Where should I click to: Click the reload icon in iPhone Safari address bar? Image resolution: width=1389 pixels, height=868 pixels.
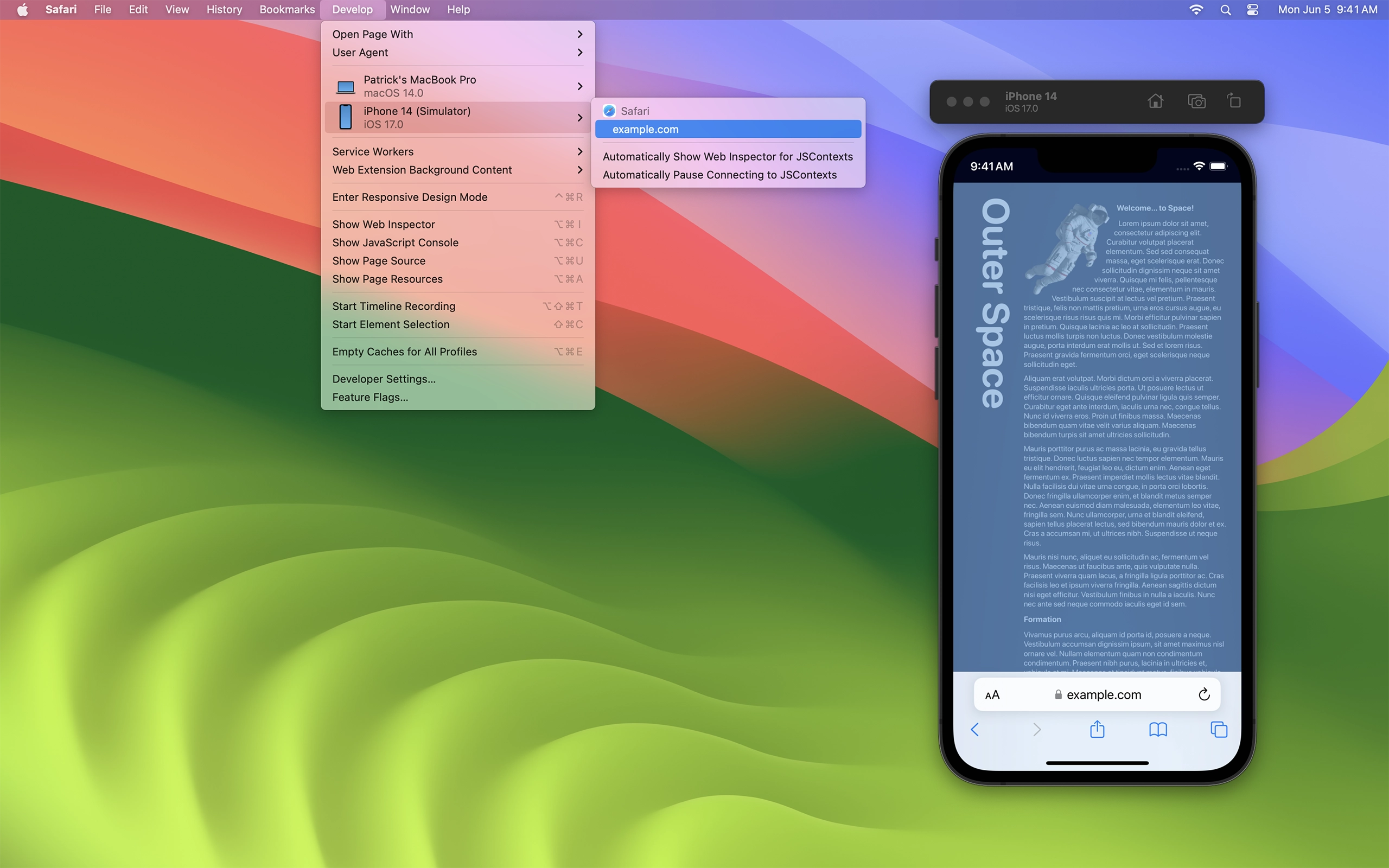(1204, 694)
